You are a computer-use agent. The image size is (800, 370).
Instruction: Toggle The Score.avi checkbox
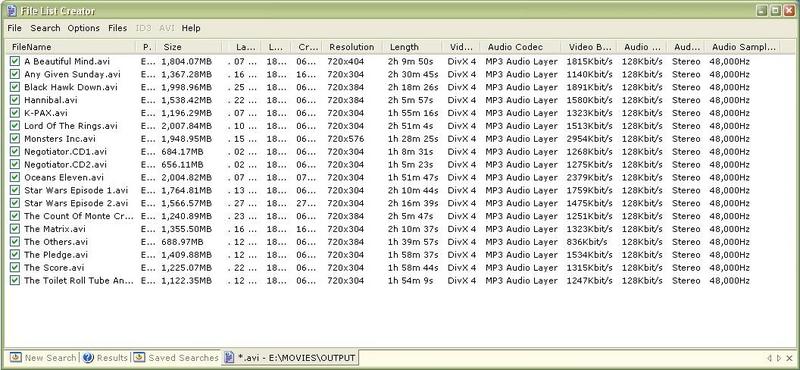click(x=15, y=267)
